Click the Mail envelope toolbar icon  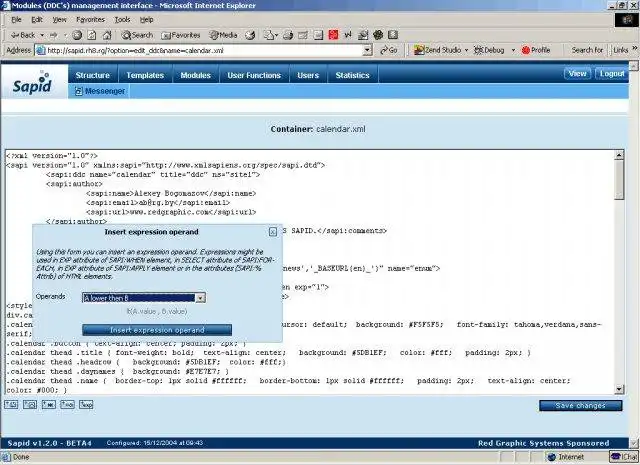270,36
